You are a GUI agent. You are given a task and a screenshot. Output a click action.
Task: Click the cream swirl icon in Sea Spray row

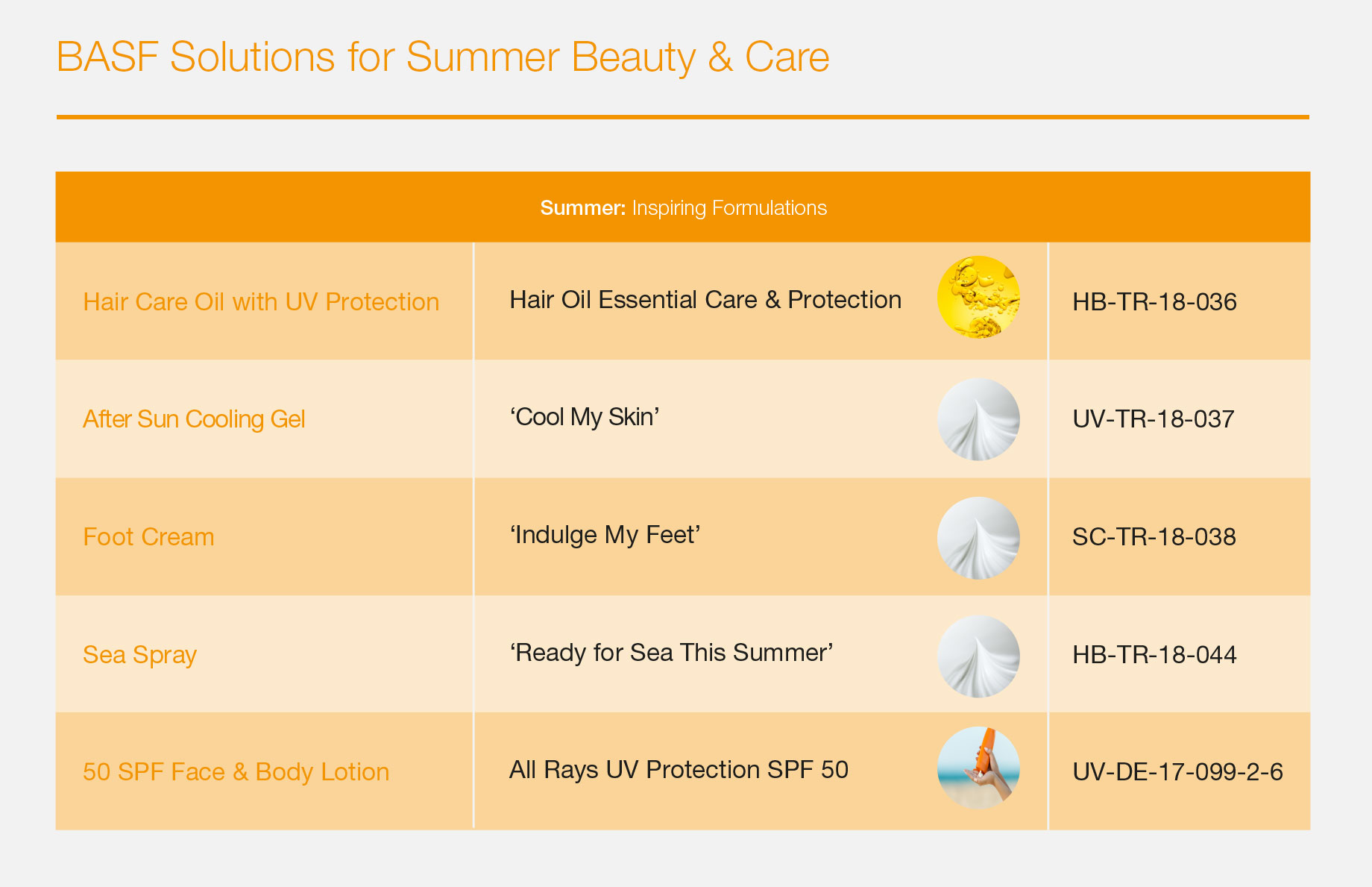[x=978, y=656]
